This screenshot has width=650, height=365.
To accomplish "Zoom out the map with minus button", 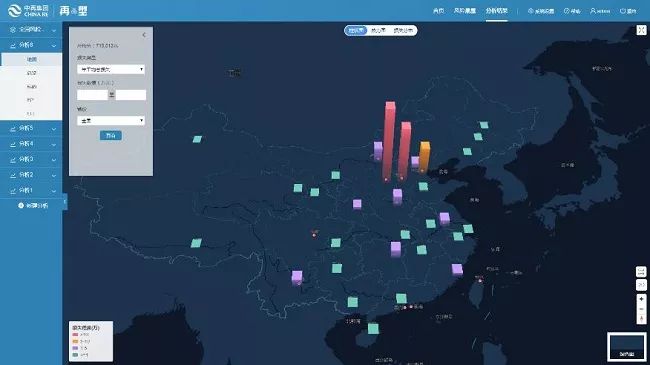I will click(641, 309).
